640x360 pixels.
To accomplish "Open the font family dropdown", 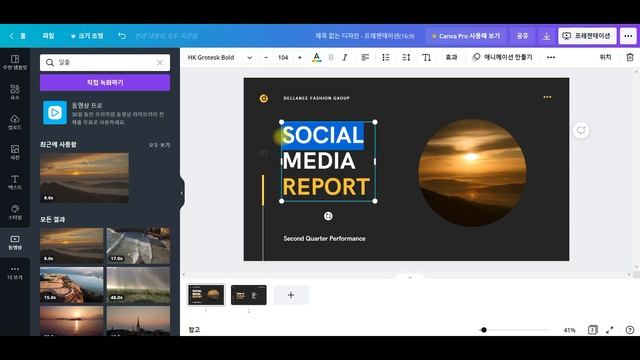I will 220,58.
